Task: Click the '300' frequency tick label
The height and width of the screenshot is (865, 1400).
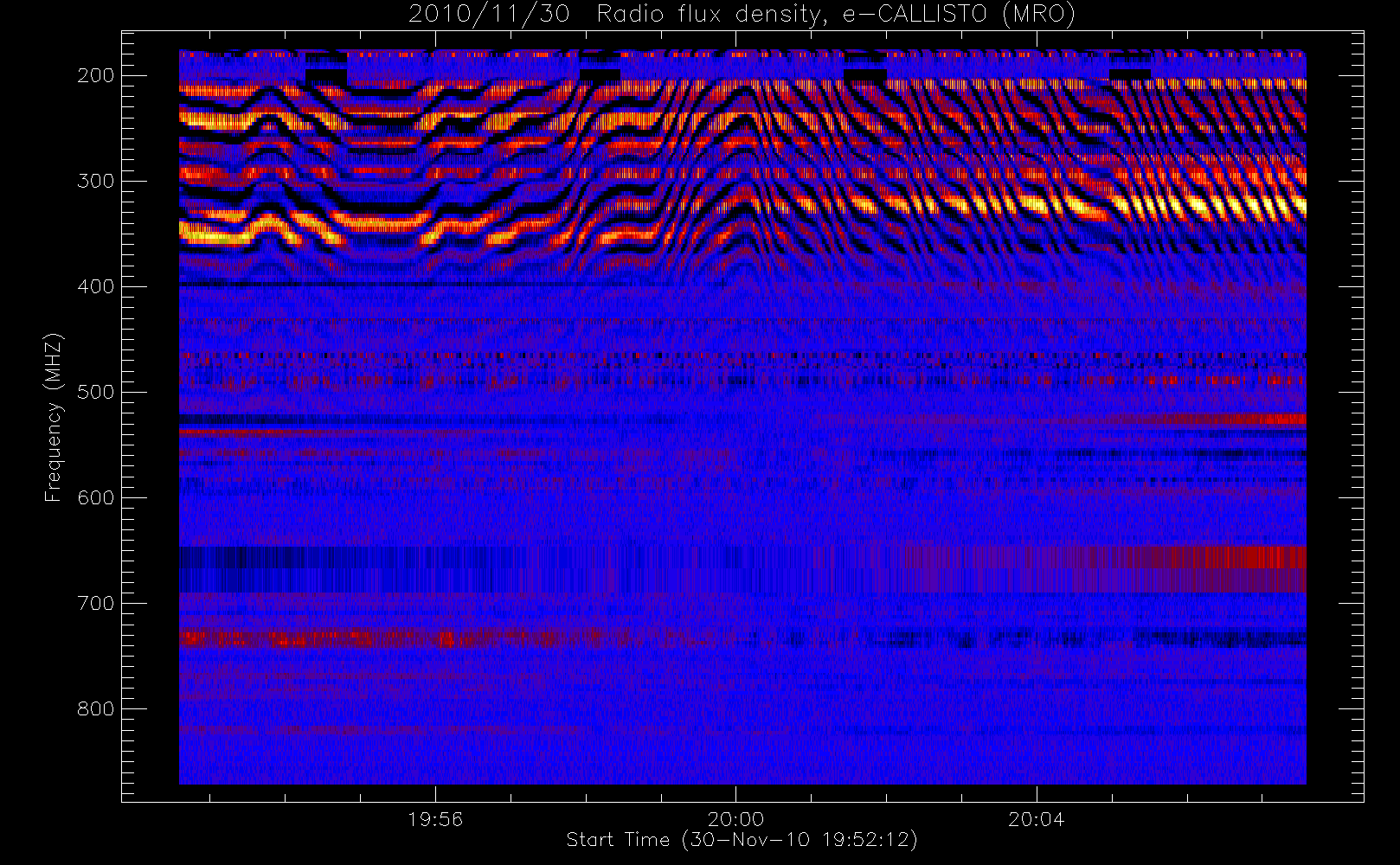Action: click(95, 181)
